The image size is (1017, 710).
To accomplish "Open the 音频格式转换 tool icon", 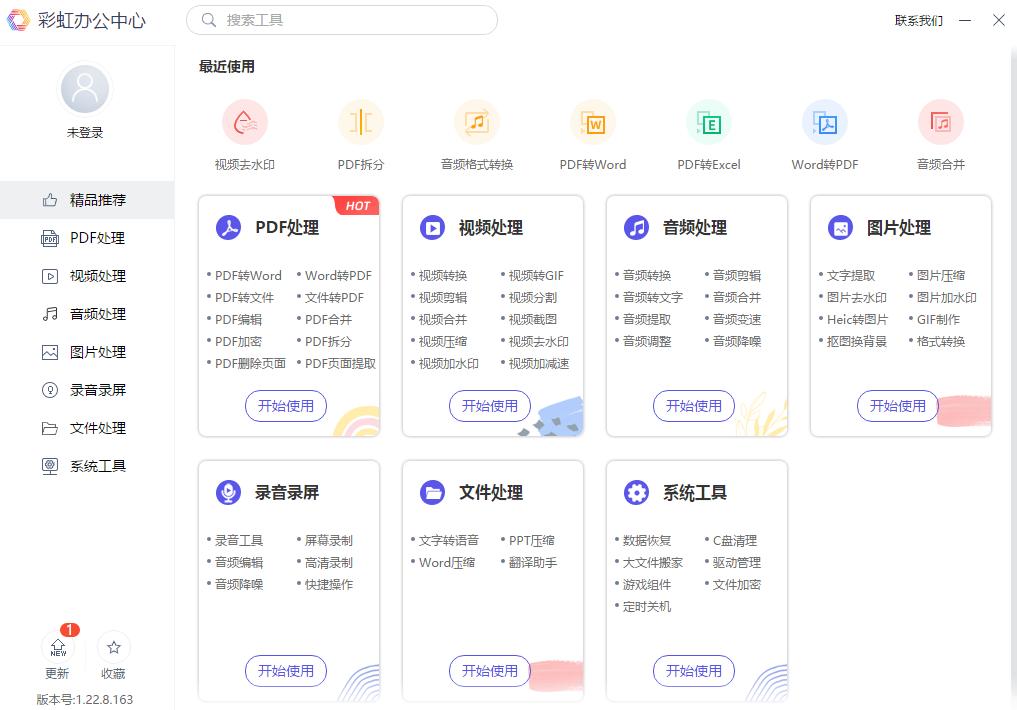I will [477, 120].
